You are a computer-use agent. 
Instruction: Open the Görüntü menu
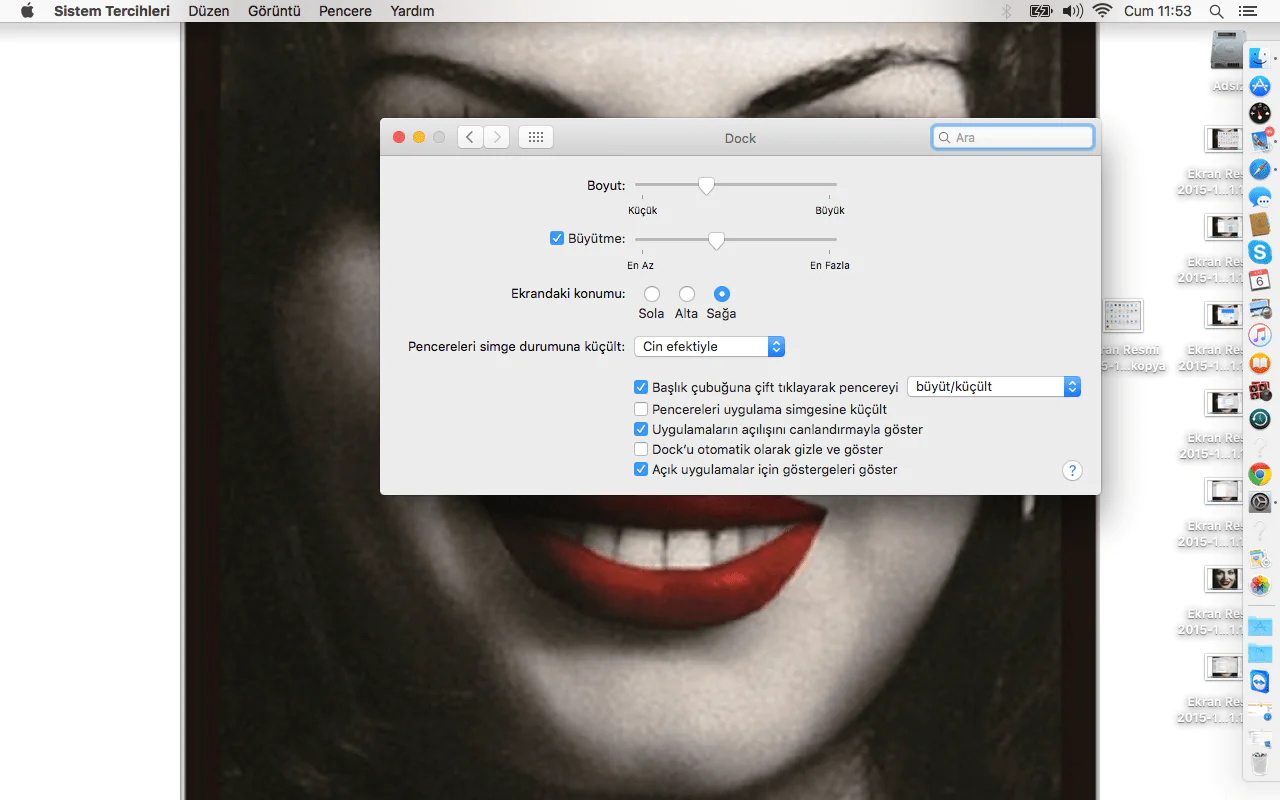274,11
